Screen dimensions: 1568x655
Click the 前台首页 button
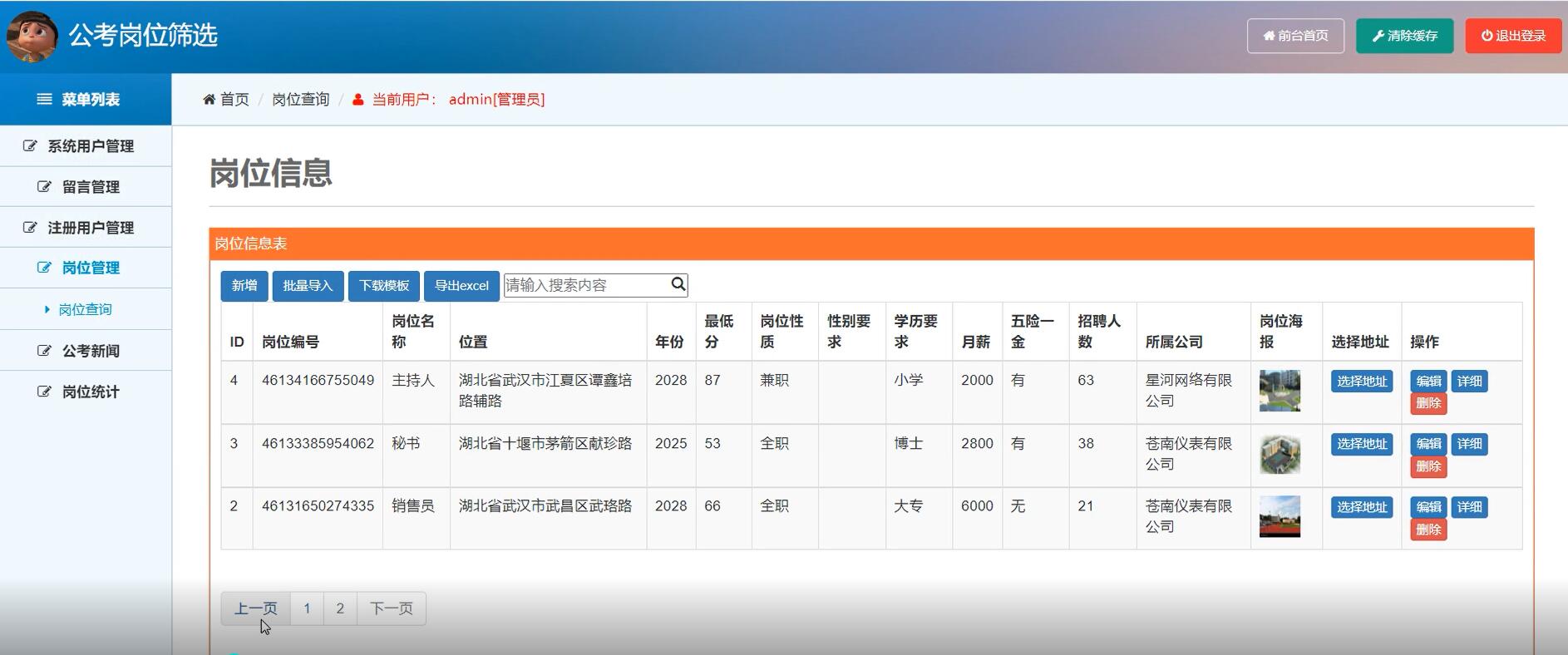pos(1295,36)
